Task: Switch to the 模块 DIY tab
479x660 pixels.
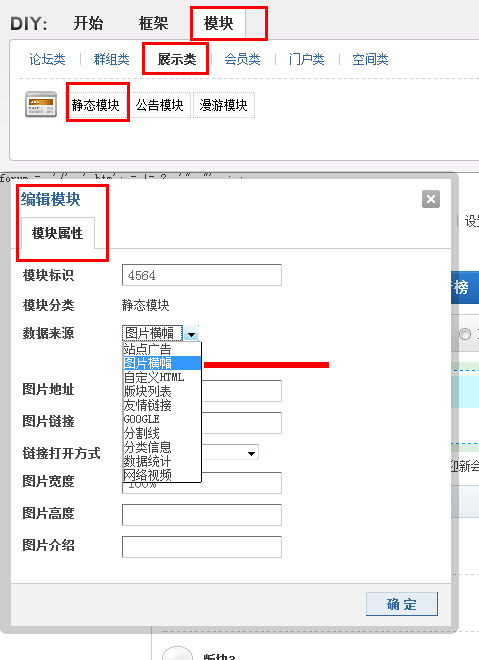Action: (x=218, y=23)
